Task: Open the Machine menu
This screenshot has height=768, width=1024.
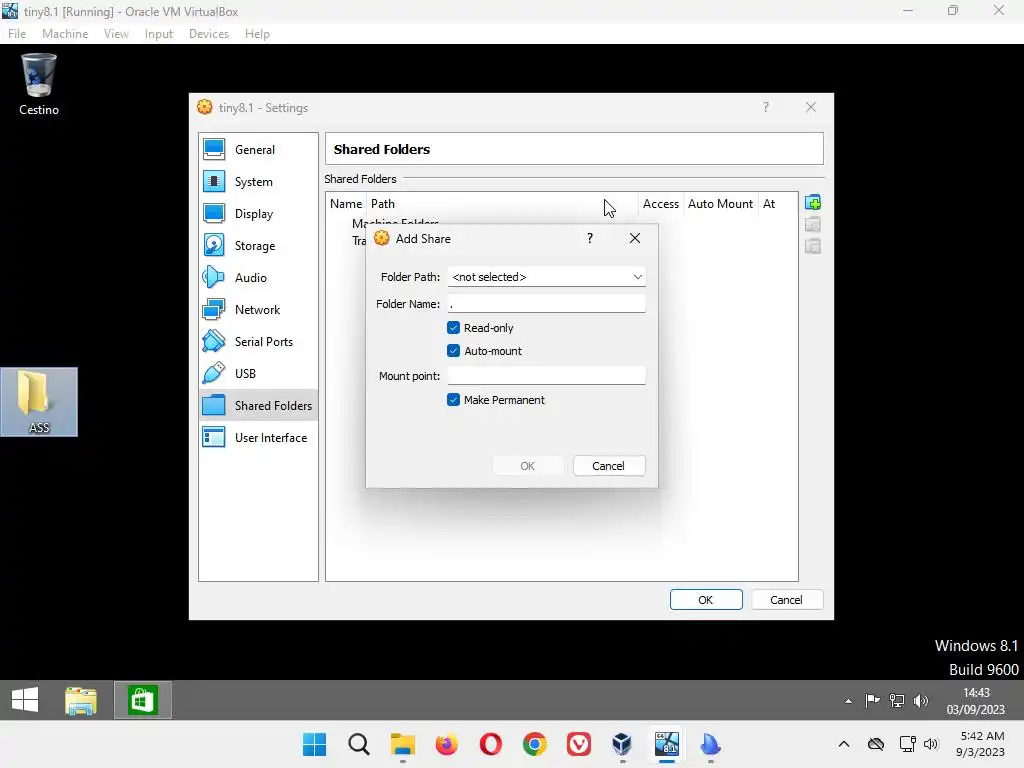Action: point(65,34)
